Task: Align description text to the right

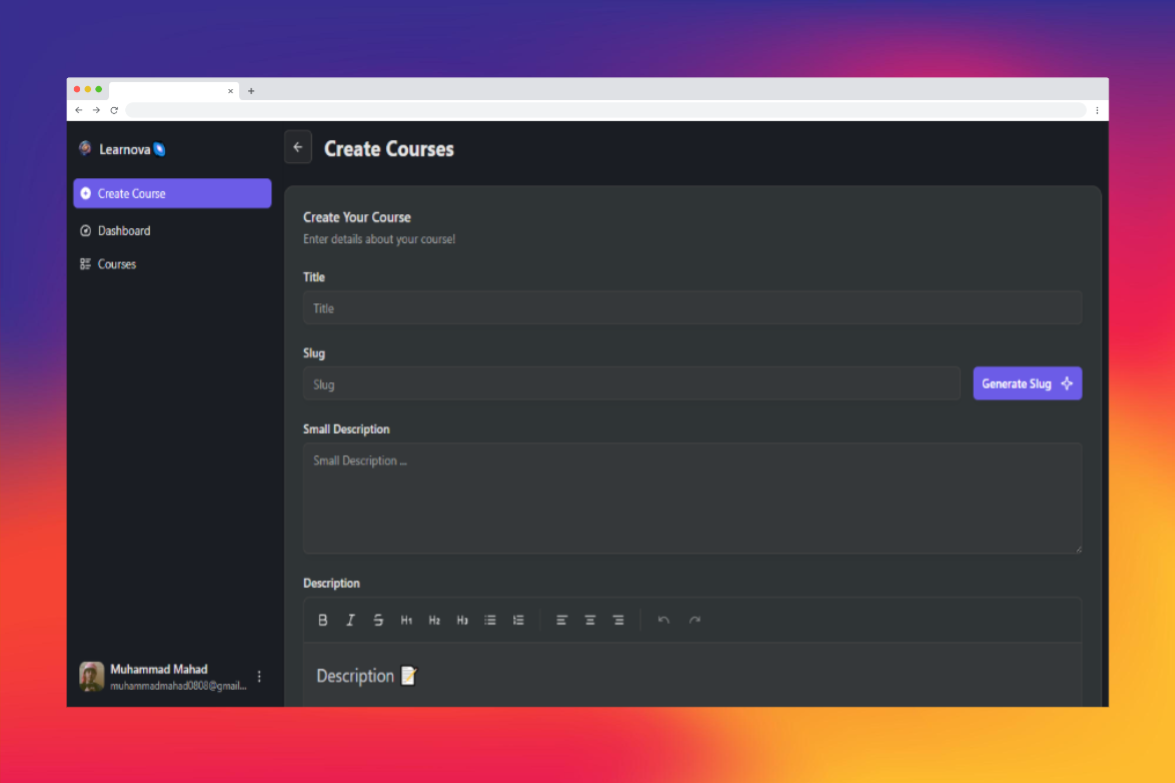Action: click(618, 620)
